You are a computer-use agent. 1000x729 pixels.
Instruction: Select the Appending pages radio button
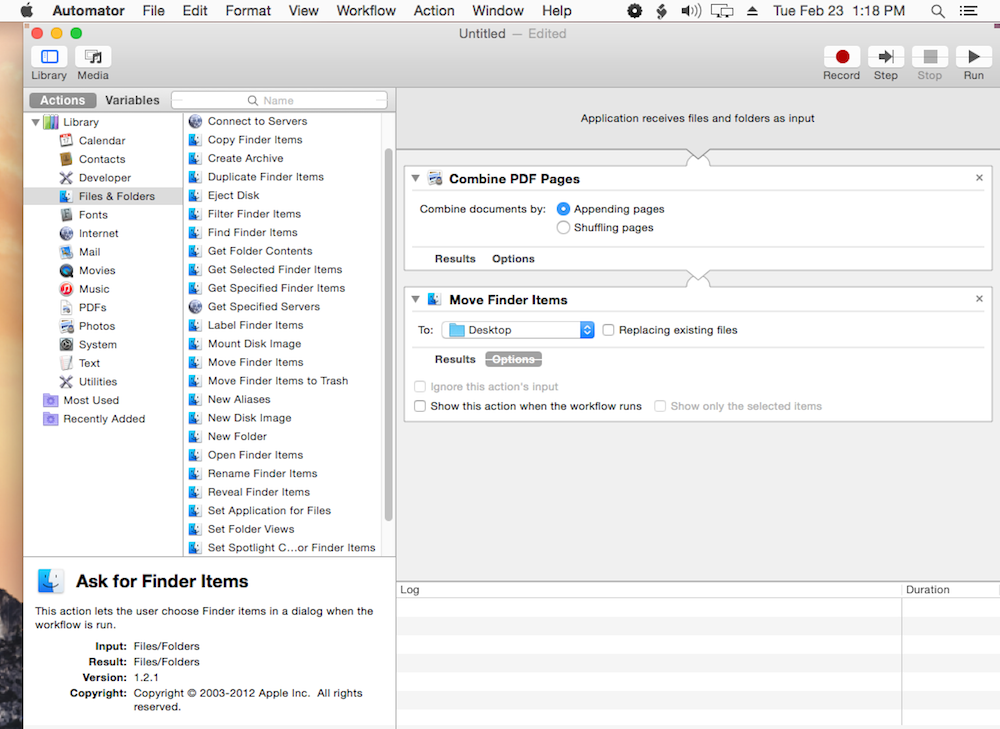(x=563, y=209)
